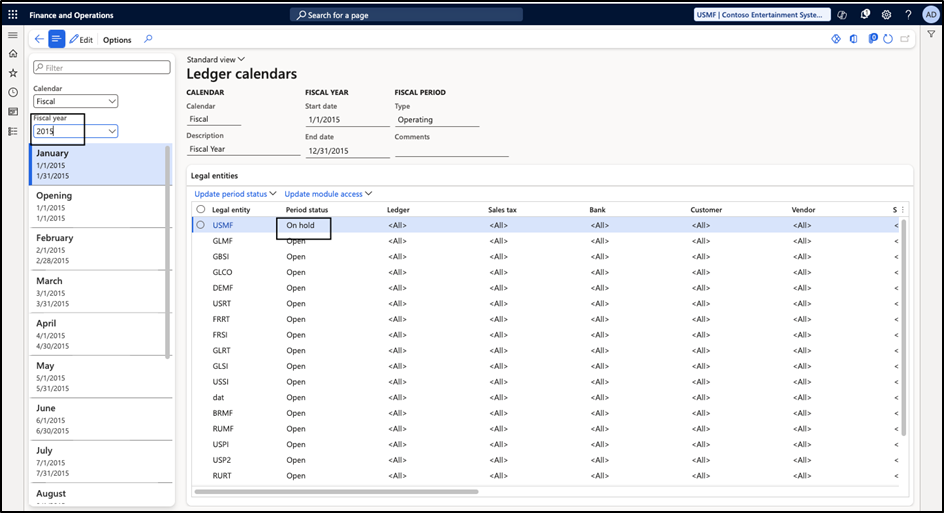Open Workspaces icon in left sidebar
944x513 pixels.
[13, 111]
